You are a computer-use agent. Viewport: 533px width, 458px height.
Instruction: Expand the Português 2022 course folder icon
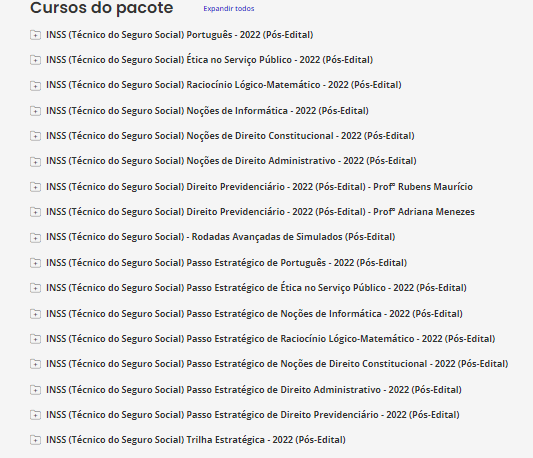pos(35,35)
